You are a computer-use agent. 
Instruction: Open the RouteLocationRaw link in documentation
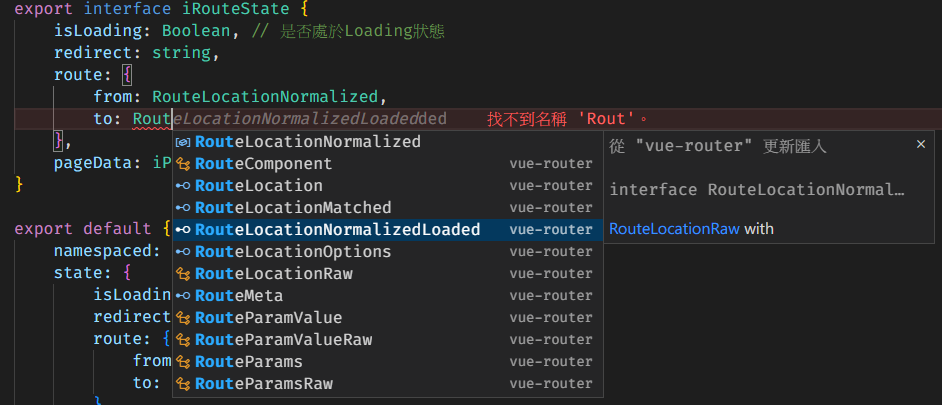coord(674,229)
